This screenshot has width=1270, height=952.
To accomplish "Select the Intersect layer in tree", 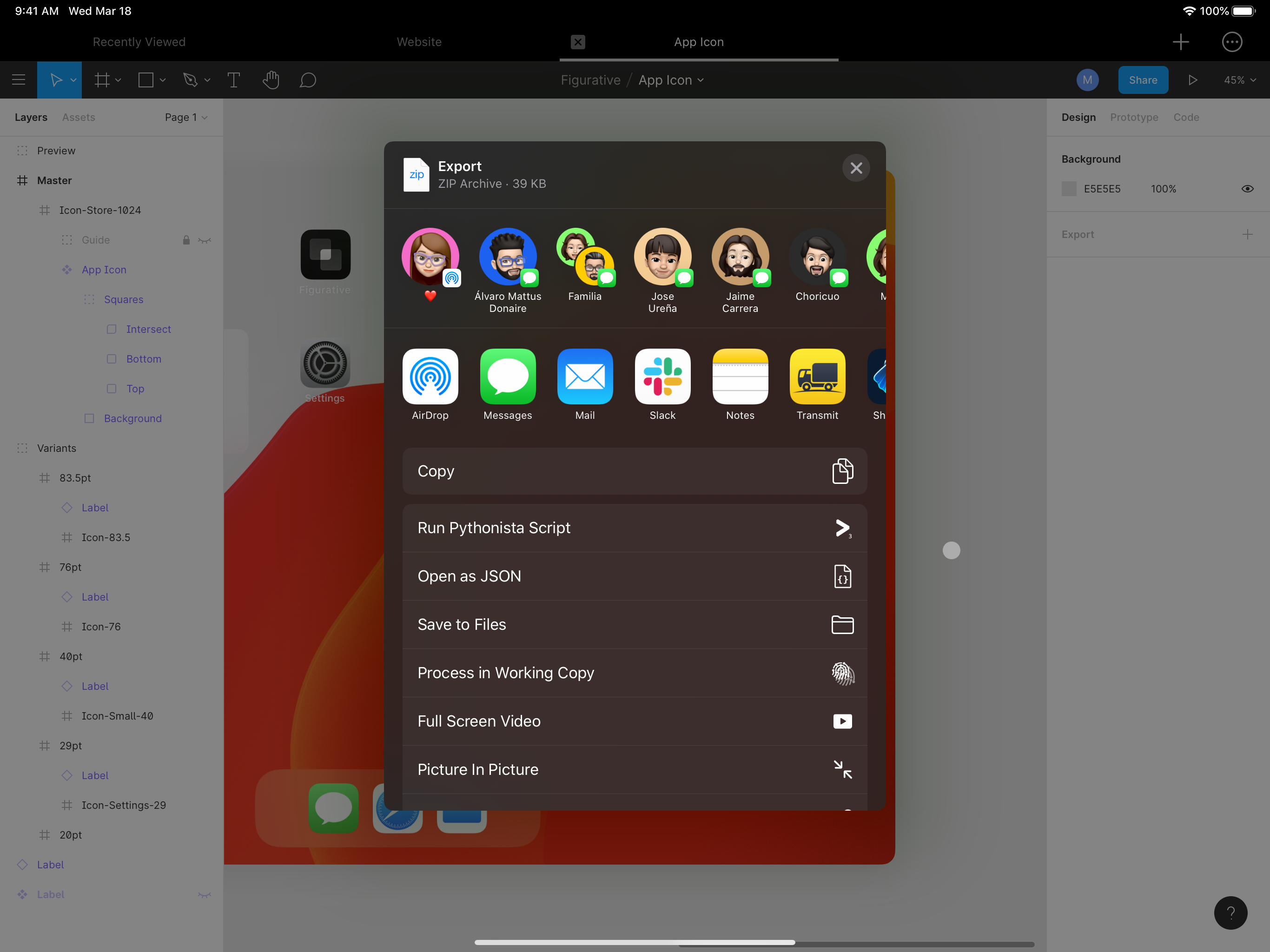I will 148,329.
